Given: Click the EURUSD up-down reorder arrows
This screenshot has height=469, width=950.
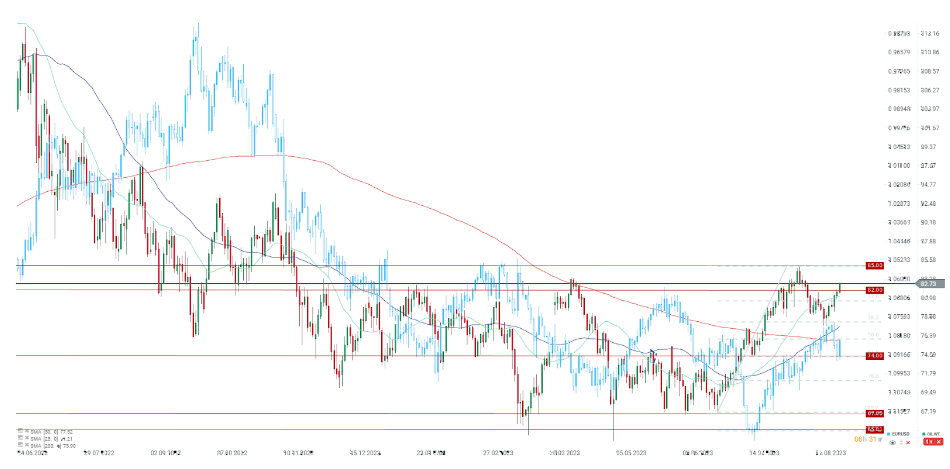Looking at the screenshot, I should click(x=902, y=442).
